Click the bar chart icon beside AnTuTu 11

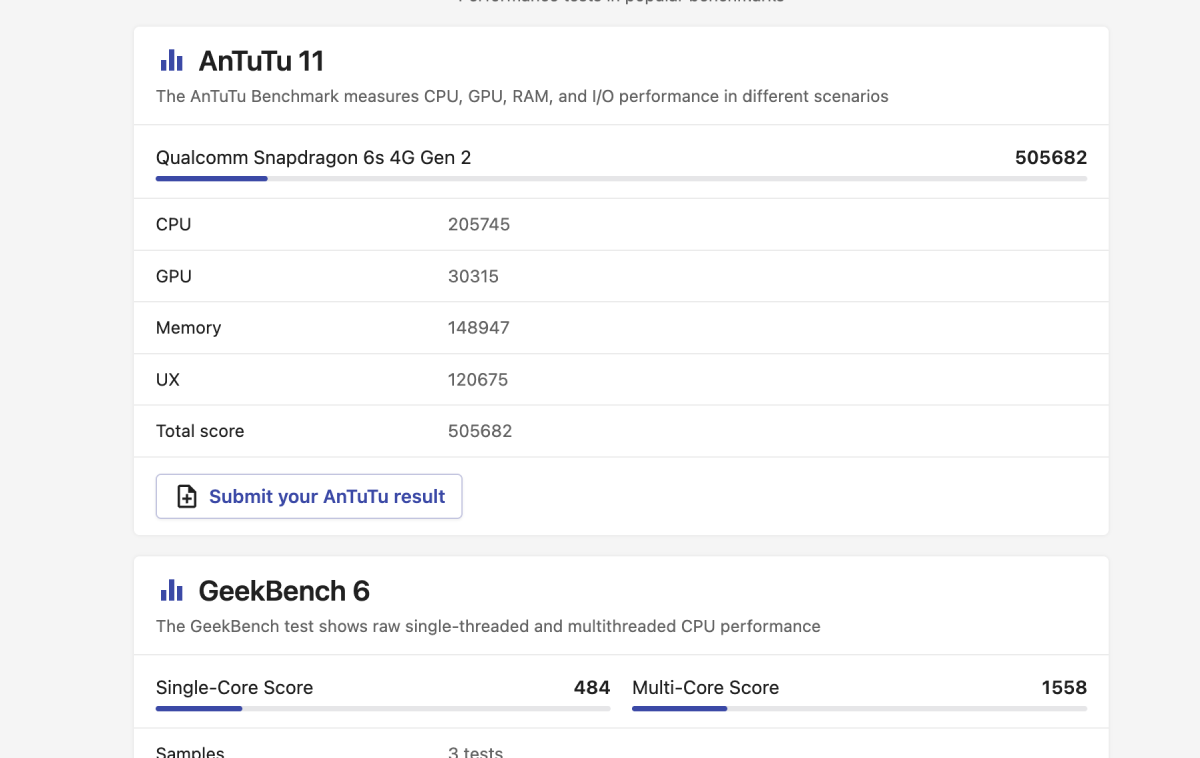[172, 61]
